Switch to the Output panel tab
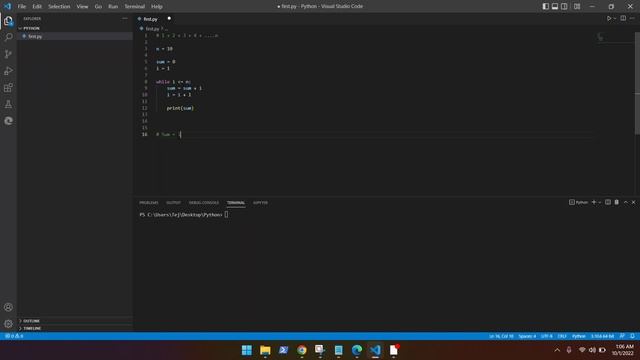This screenshot has height=360, width=640. [x=173, y=203]
